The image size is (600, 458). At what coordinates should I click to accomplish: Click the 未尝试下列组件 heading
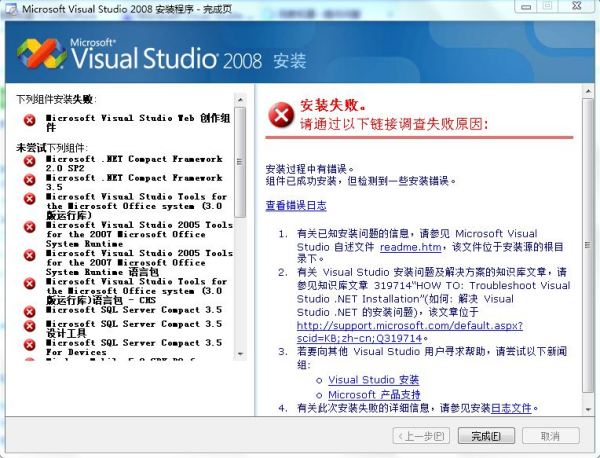(x=52, y=148)
